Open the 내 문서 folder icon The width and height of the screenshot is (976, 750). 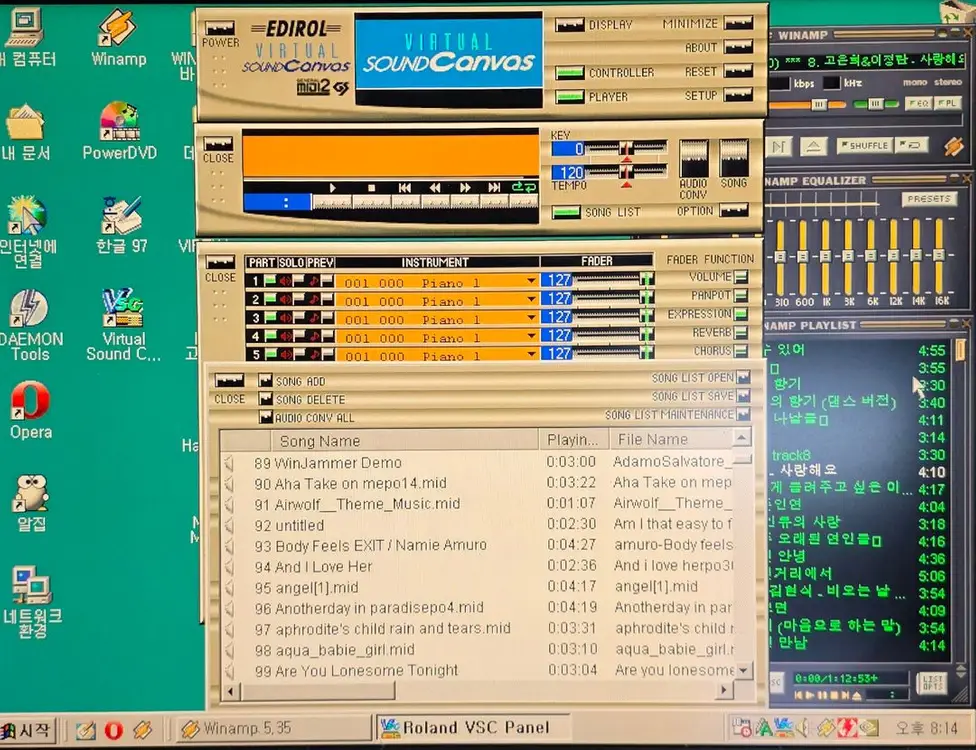(x=25, y=132)
